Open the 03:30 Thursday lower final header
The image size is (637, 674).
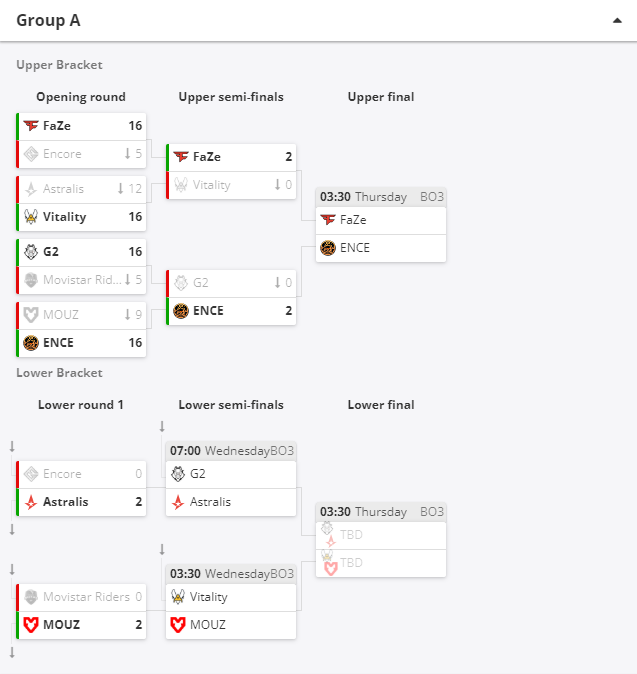pyautogui.click(x=381, y=512)
